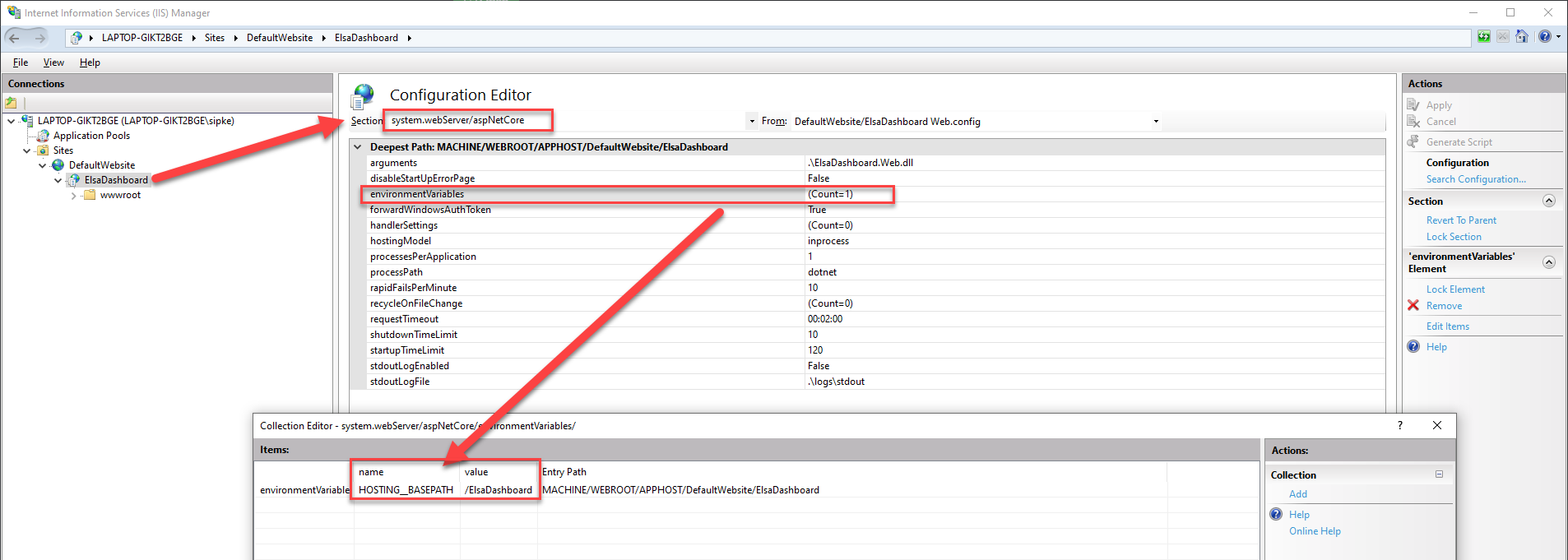Select the processPath property row
The width and height of the screenshot is (1568, 560).
click(875, 272)
